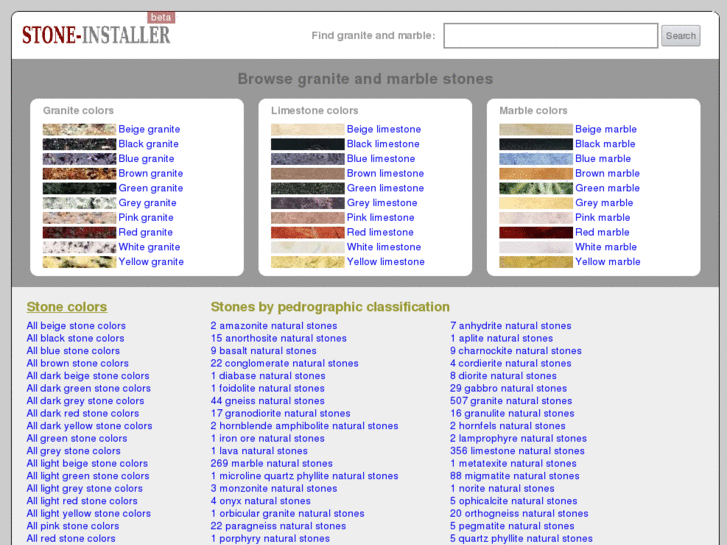Screen dimensions: 727x545
Task: Select the green marble swatch image
Action: pyautogui.click(x=536, y=188)
